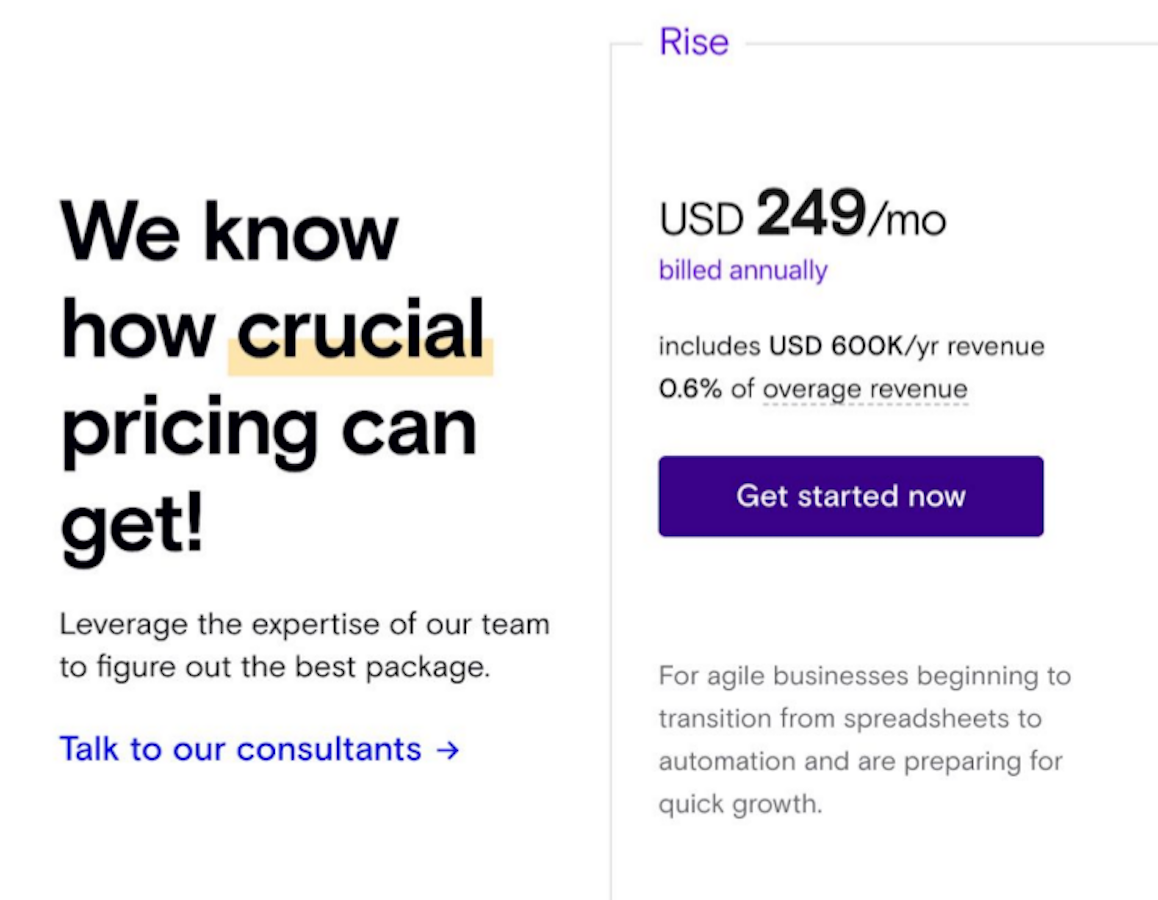This screenshot has height=900, width=1158.
Task: Select the purple "billed annually" text
Action: (743, 271)
